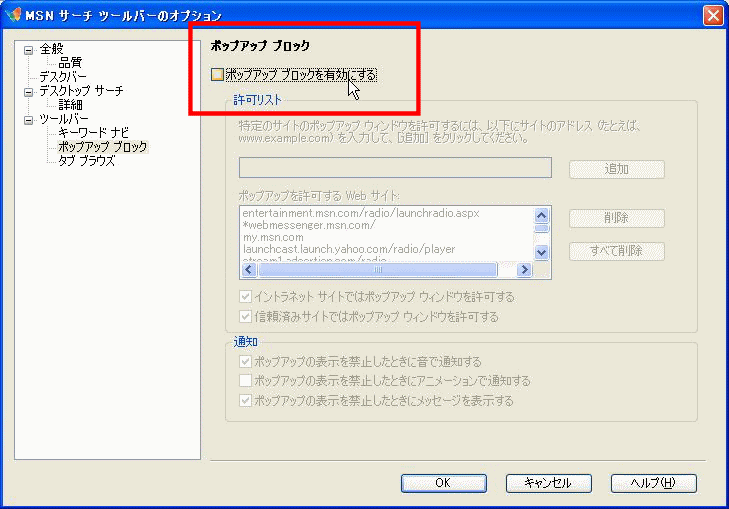The image size is (729, 509).
Task: Click the キャンセル button
Action: (549, 483)
